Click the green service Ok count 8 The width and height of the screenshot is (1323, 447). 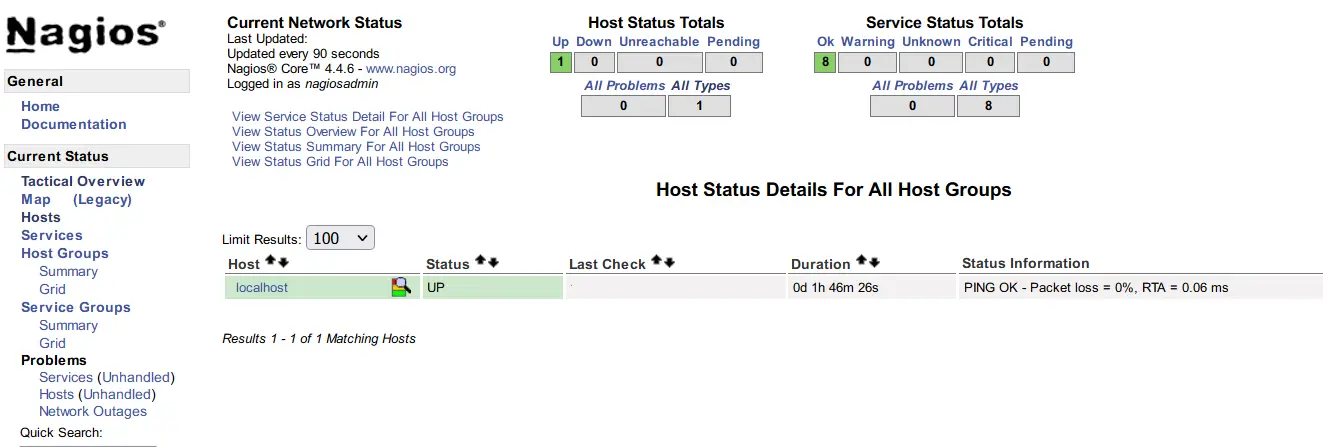click(x=825, y=62)
